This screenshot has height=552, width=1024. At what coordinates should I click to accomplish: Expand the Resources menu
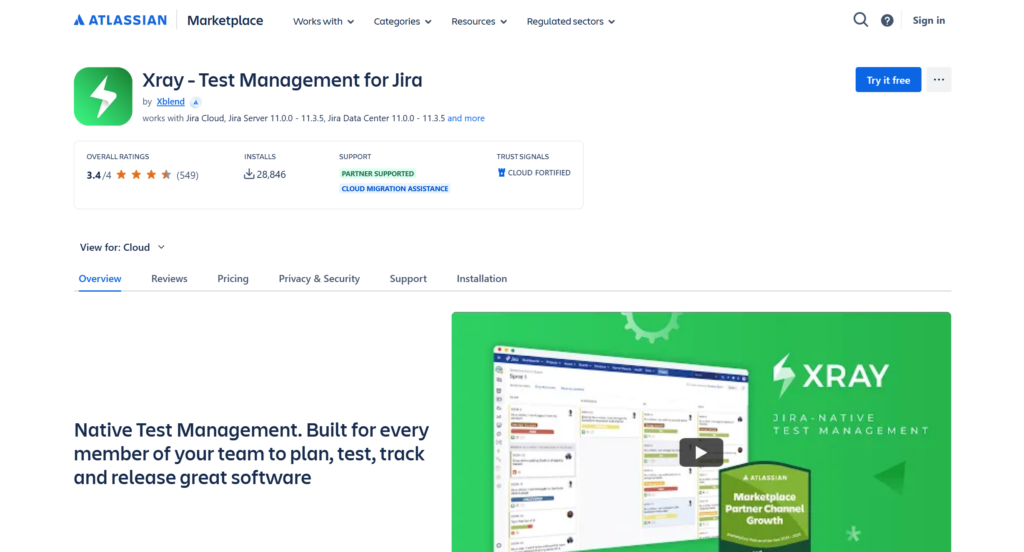[479, 22]
